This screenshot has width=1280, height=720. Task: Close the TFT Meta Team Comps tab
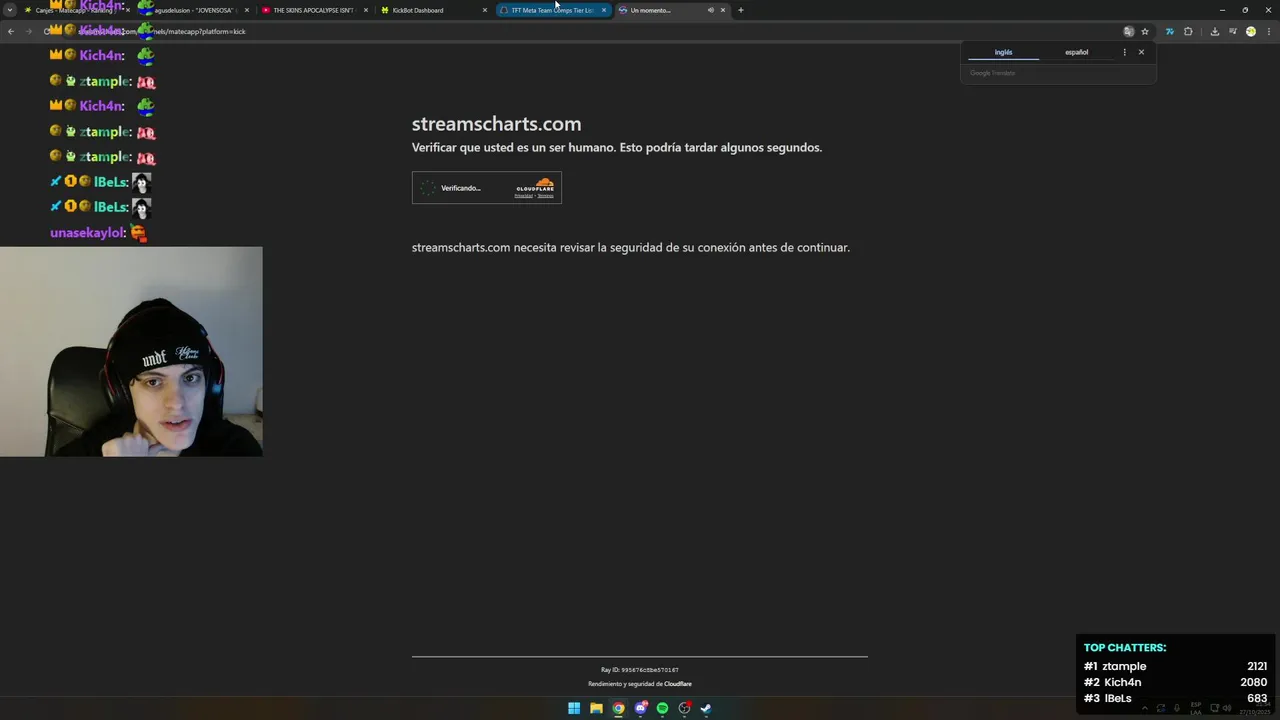(x=603, y=10)
